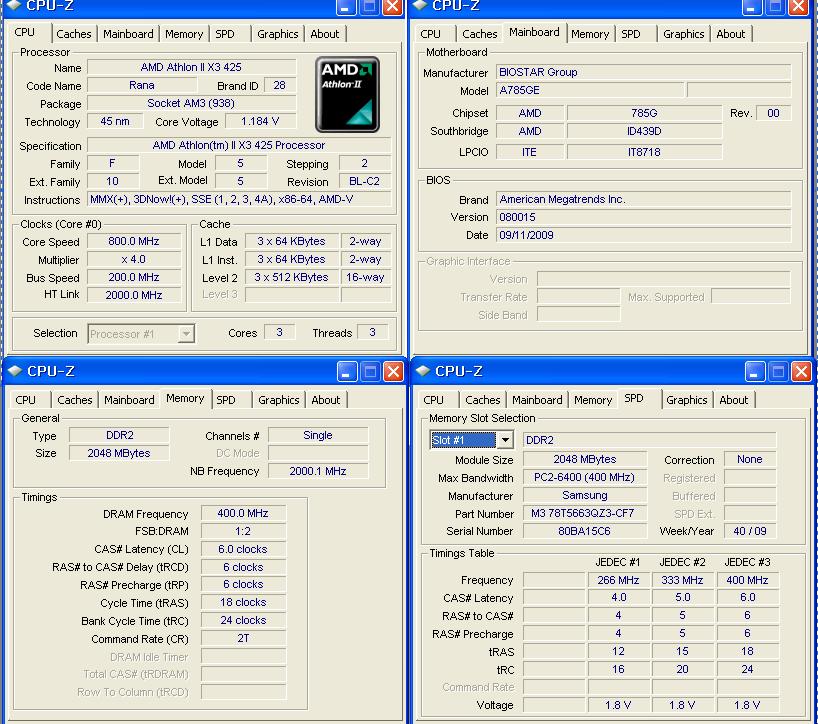818x724 pixels.
Task: Show About tab in the Memory window
Action: 326,400
